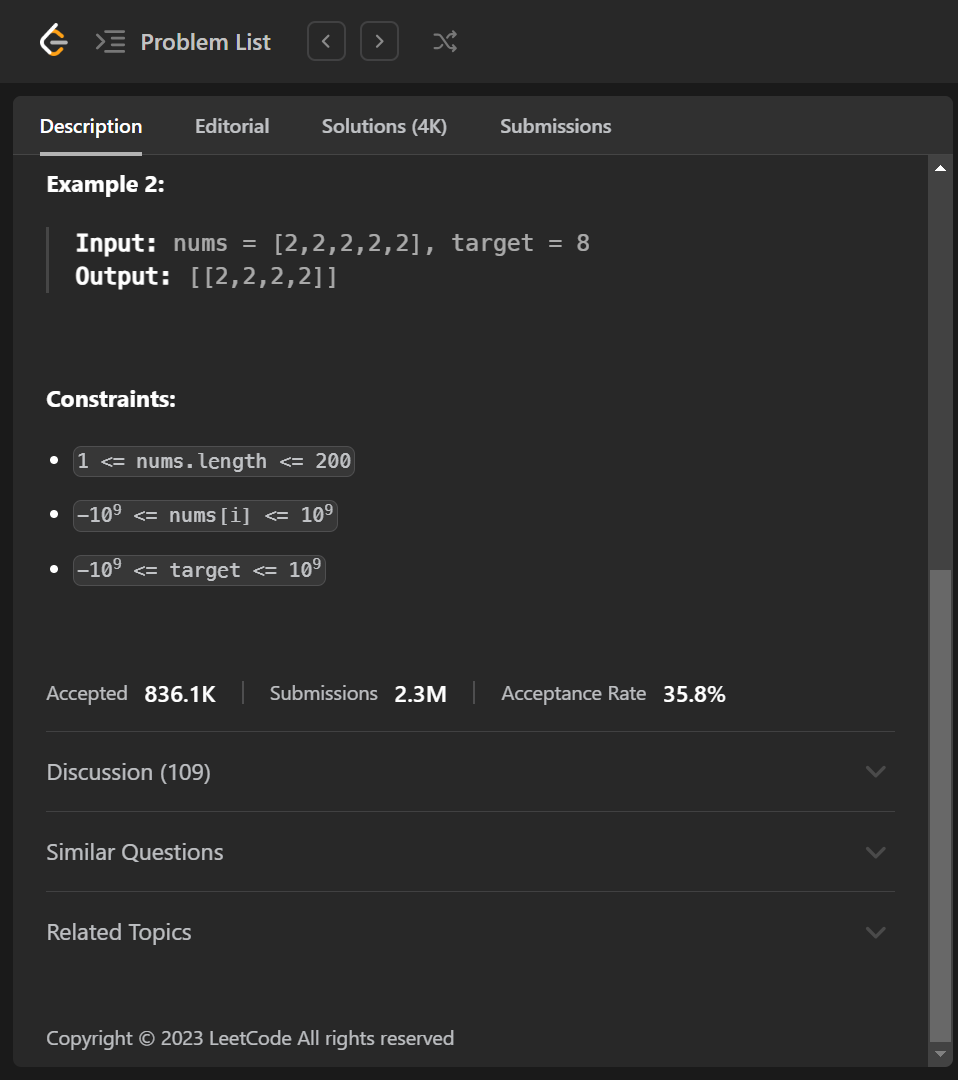This screenshot has height=1080, width=958.
Task: Go to the previous problem arrow
Action: click(326, 42)
